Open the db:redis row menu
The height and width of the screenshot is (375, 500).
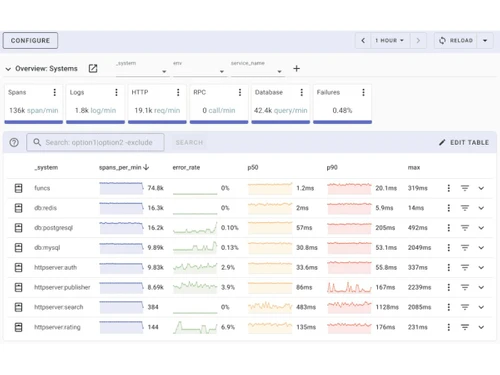(x=449, y=208)
